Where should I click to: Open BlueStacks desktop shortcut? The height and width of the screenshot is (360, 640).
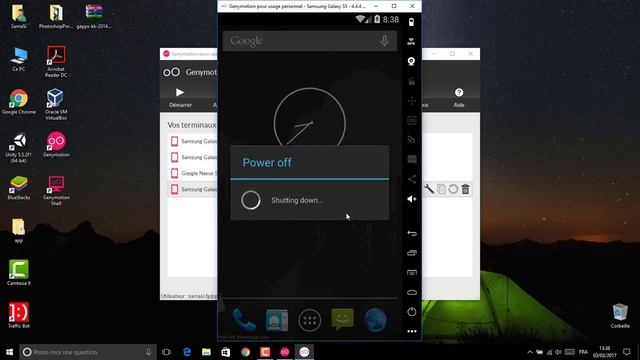[x=19, y=187]
